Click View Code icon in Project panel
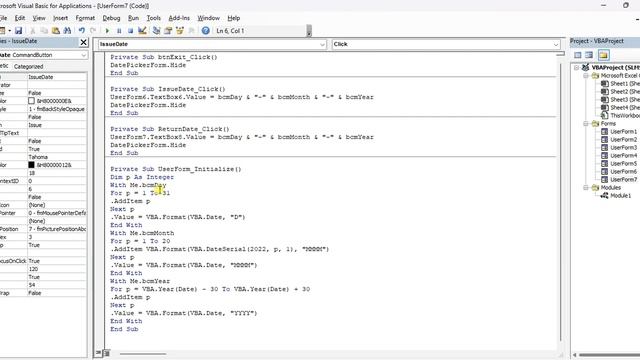 578,55
